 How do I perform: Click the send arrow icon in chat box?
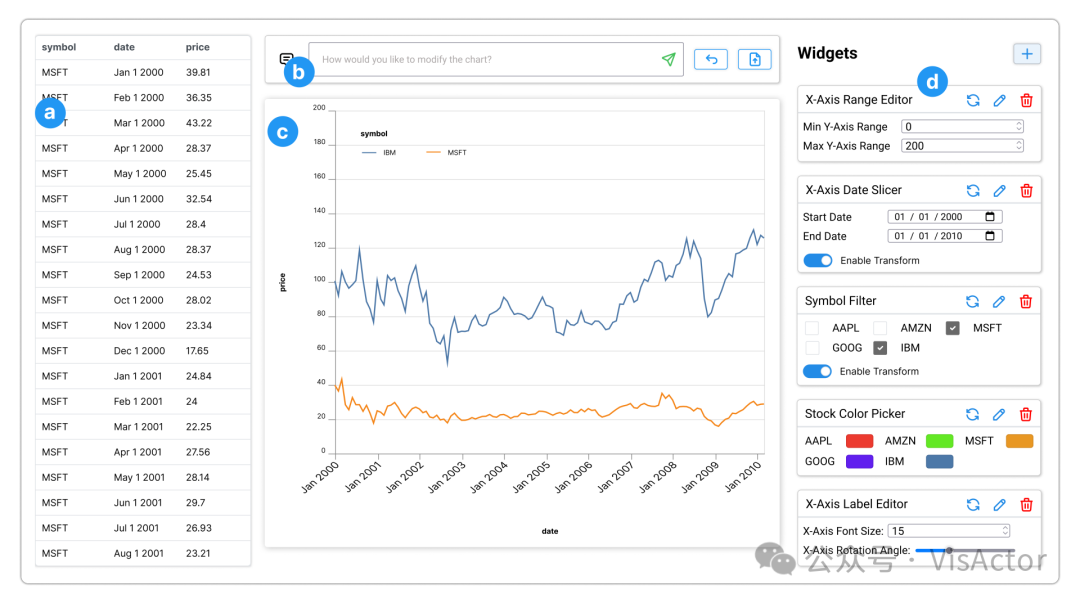click(x=668, y=60)
